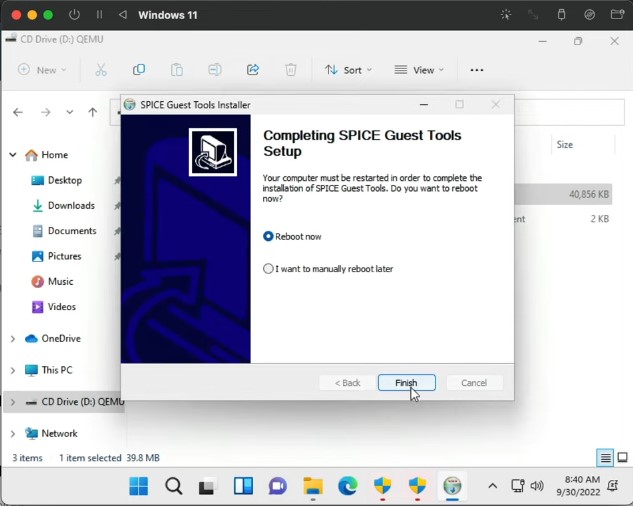Open Microsoft Edge from taskbar
Image resolution: width=633 pixels, height=506 pixels.
click(x=348, y=486)
